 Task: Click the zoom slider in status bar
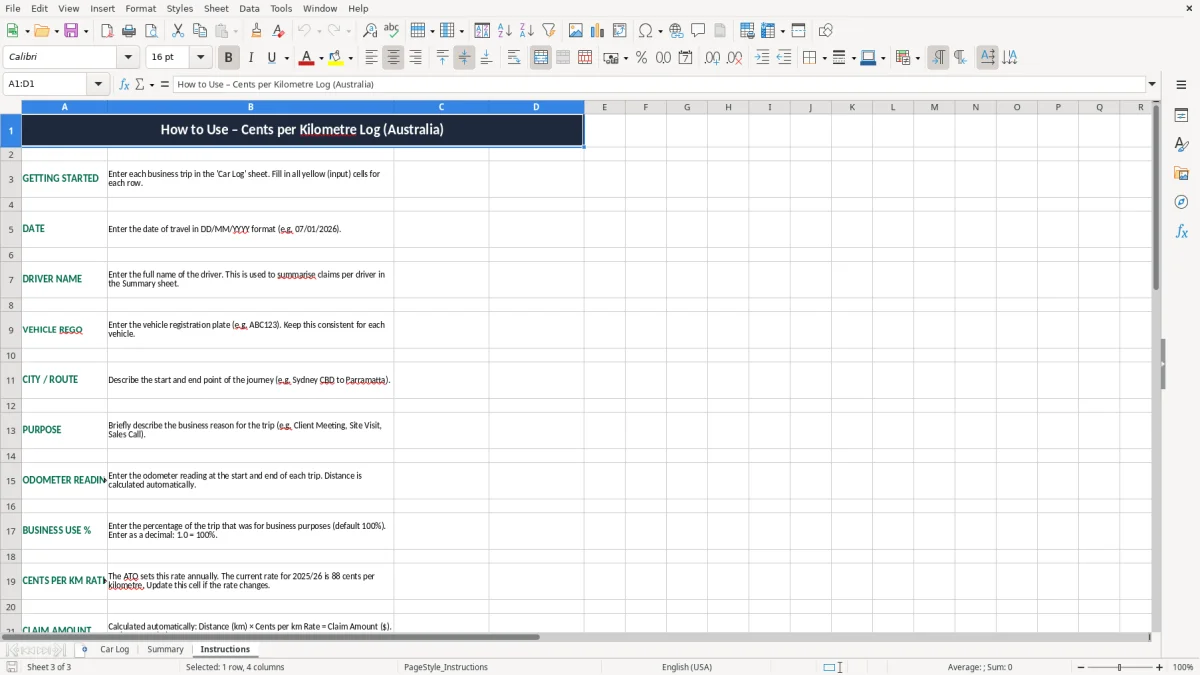1120,667
